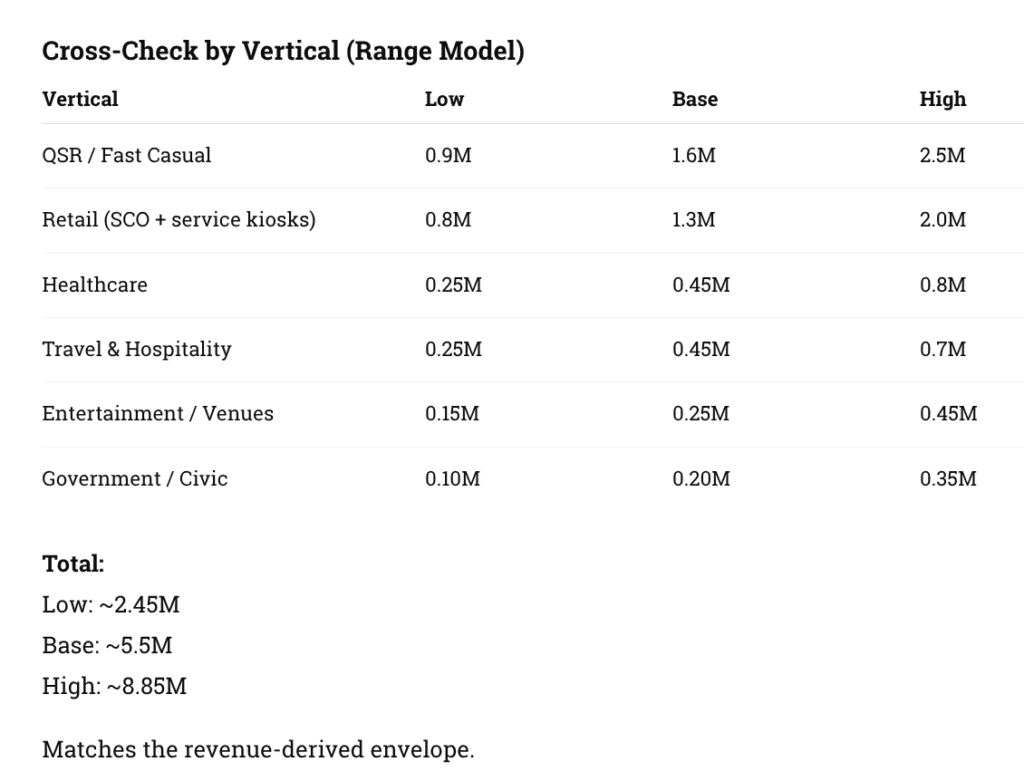Click the 'QSR / Fast Casual' row label

tap(127, 155)
